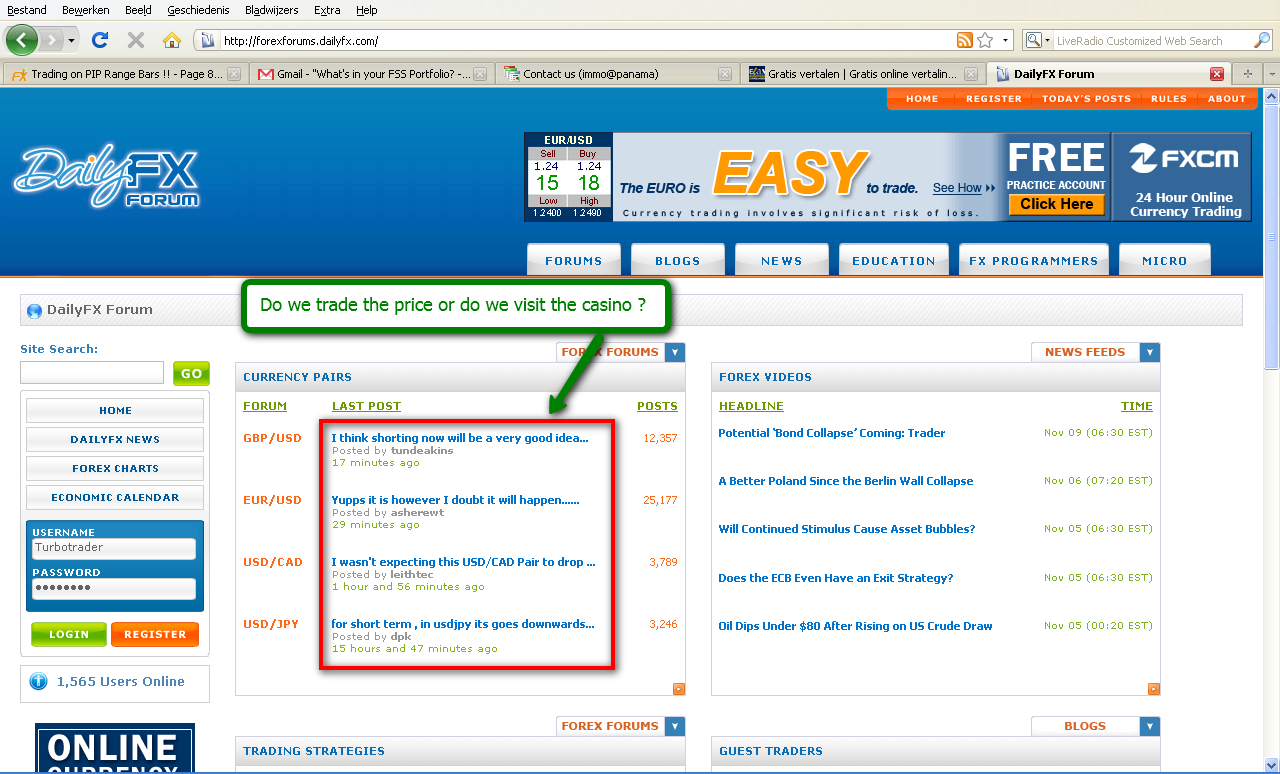1280x774 pixels.
Task: Subscribe via the RSS feed icon in the address bar
Action: (965, 41)
